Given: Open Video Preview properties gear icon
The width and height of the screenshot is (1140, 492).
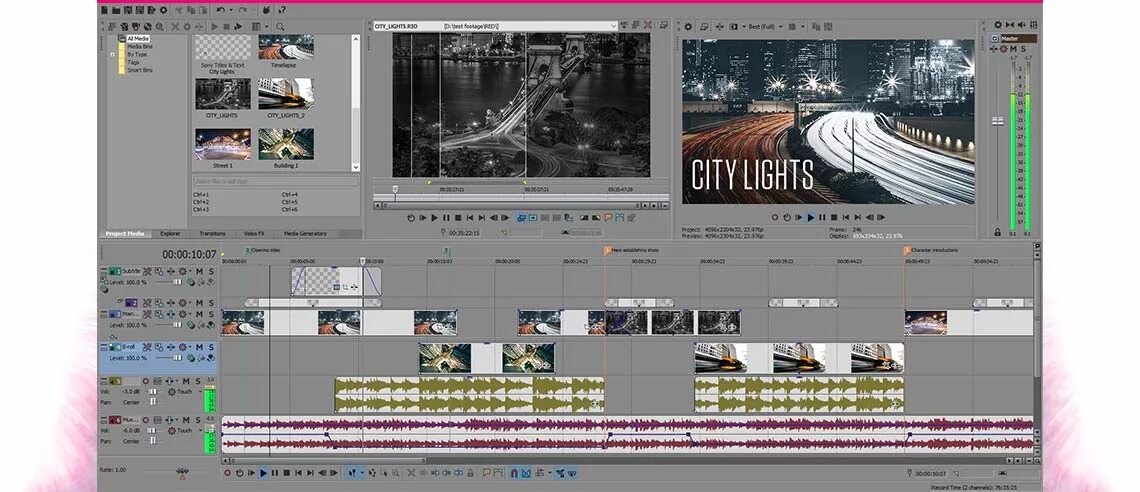Looking at the screenshot, I should [688, 27].
